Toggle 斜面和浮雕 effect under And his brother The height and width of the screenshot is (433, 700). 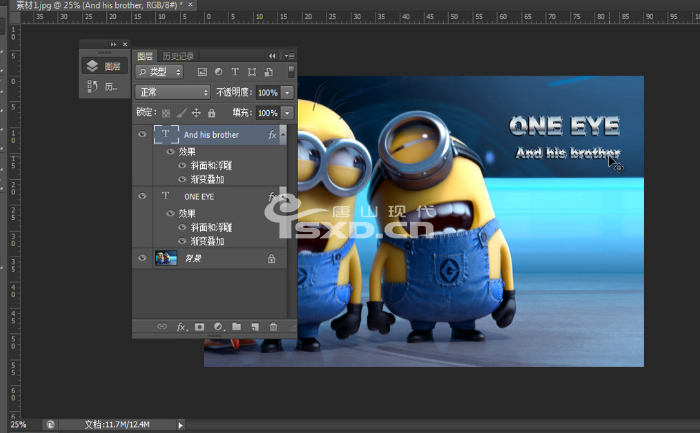[182, 166]
